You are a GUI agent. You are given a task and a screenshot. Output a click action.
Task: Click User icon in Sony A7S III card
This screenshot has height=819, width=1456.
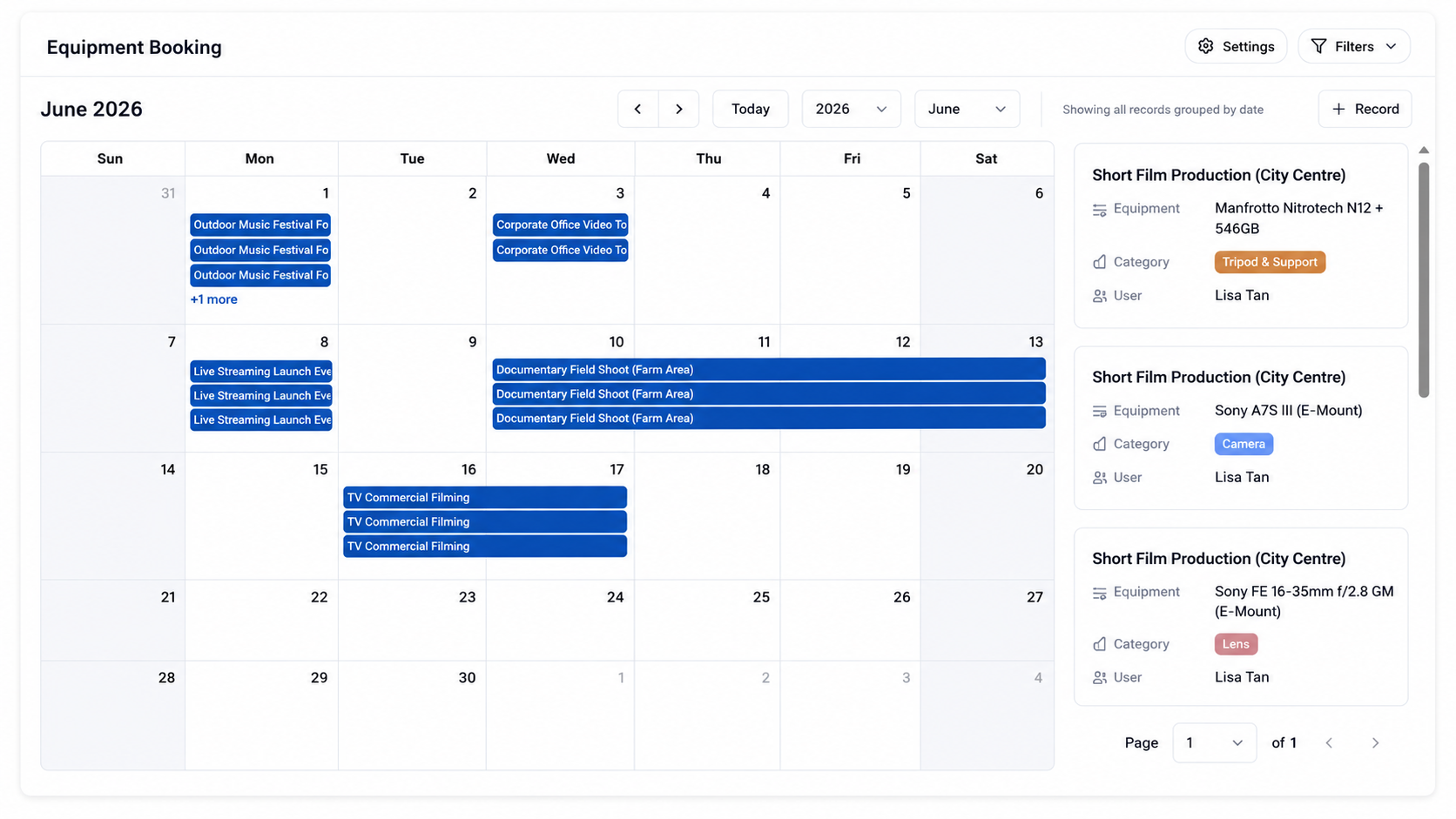[1100, 478]
